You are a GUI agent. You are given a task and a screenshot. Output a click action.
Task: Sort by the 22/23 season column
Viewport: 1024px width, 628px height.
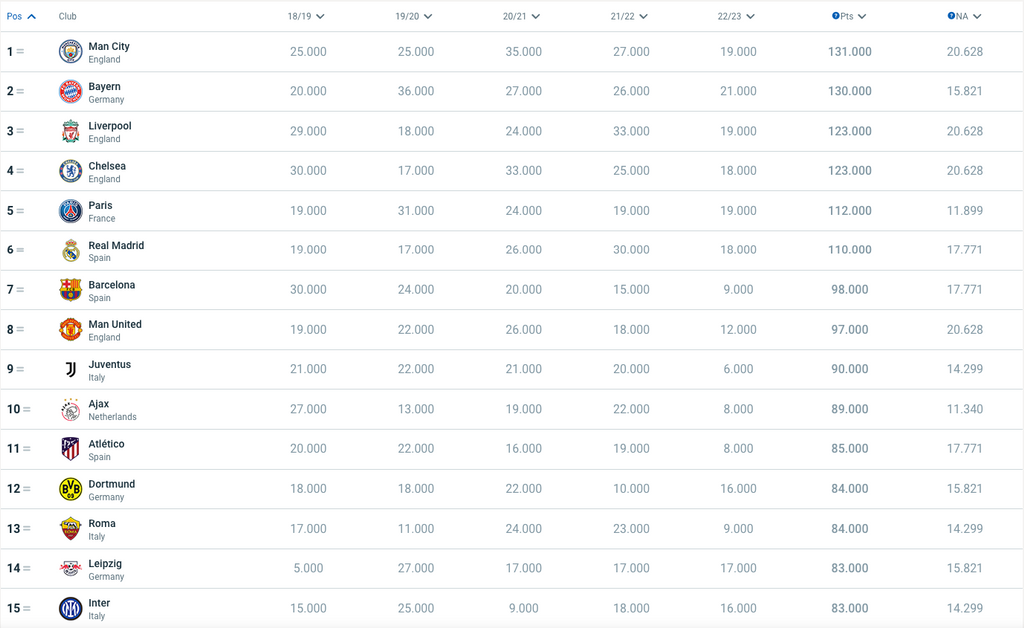click(x=736, y=16)
